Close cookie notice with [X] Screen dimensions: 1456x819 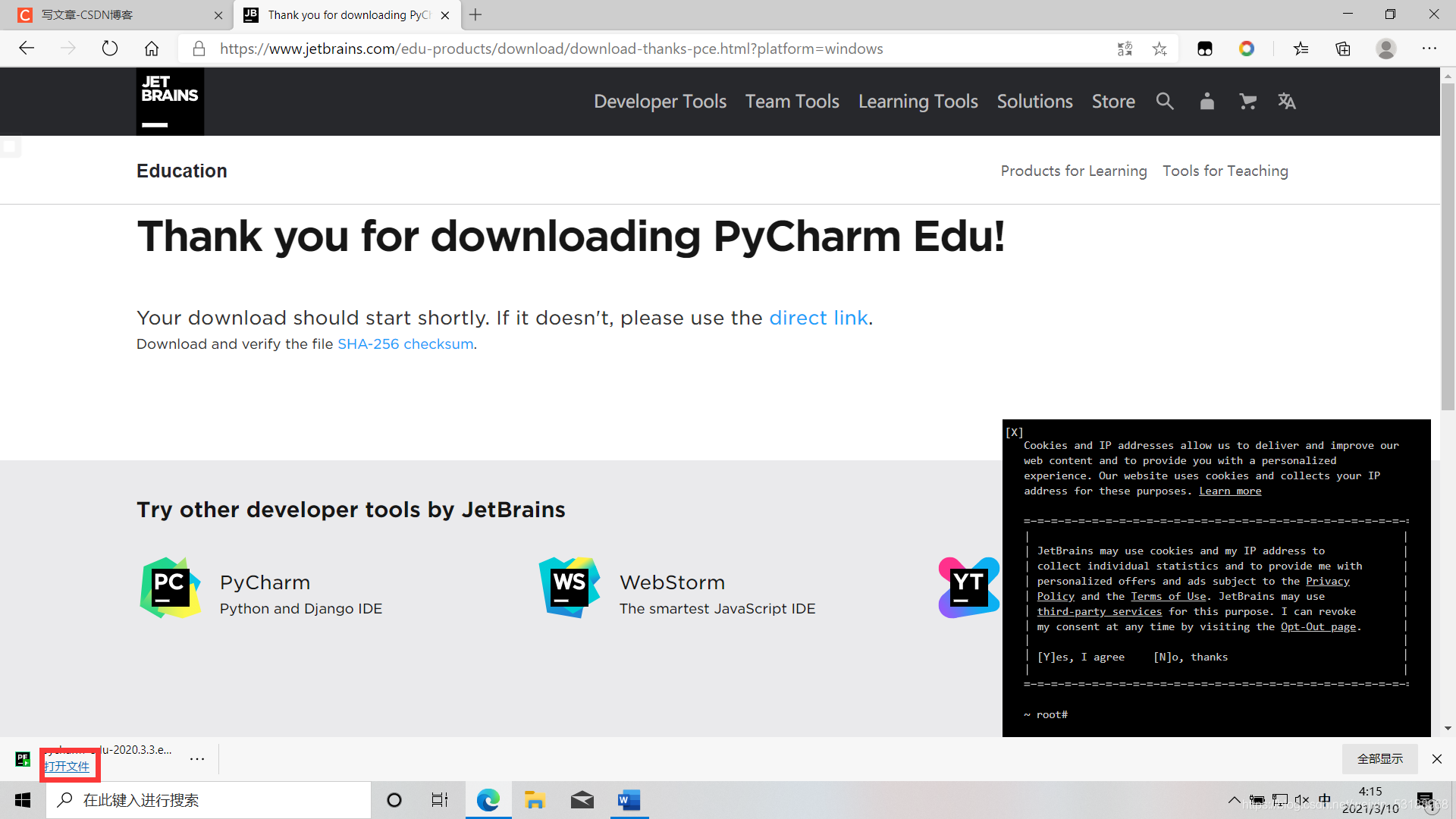(1015, 432)
